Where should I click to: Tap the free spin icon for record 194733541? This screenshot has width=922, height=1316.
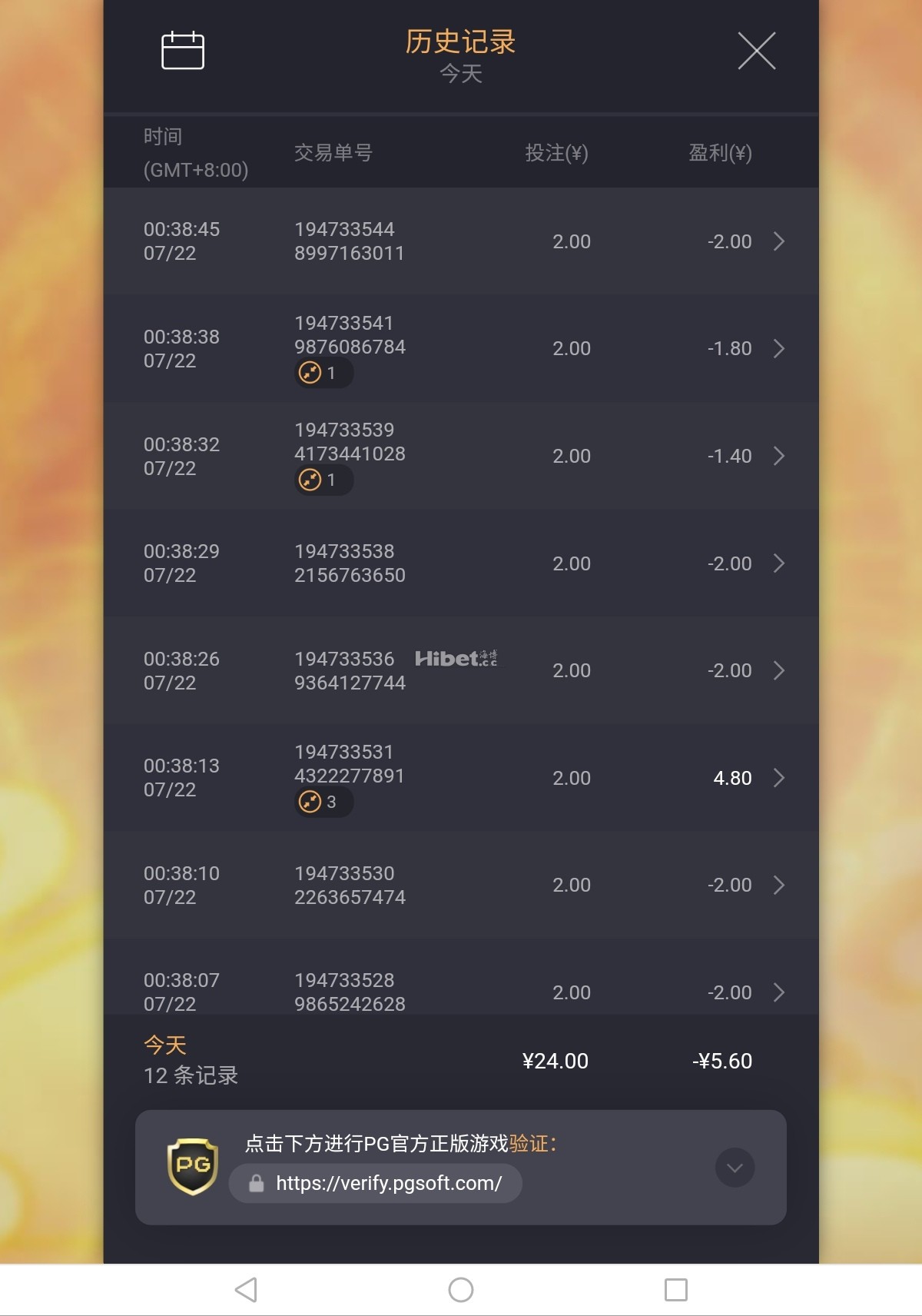coord(310,373)
